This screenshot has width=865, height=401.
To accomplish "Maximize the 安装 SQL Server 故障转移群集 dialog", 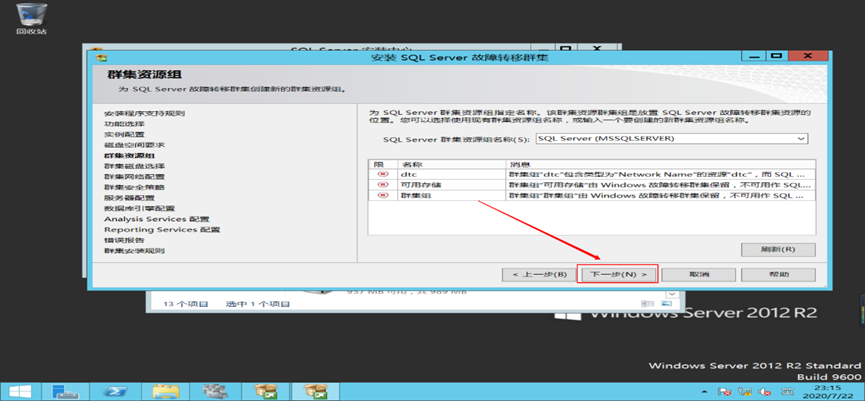I will (777, 56).
